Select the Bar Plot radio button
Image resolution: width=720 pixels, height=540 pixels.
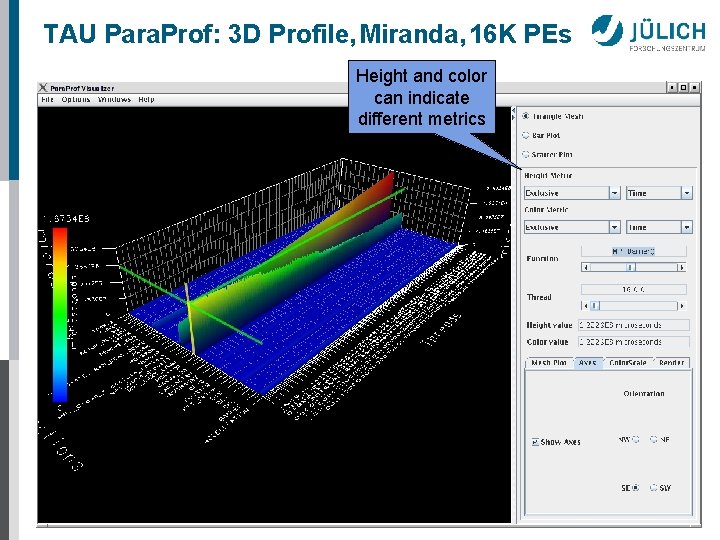pos(526,135)
